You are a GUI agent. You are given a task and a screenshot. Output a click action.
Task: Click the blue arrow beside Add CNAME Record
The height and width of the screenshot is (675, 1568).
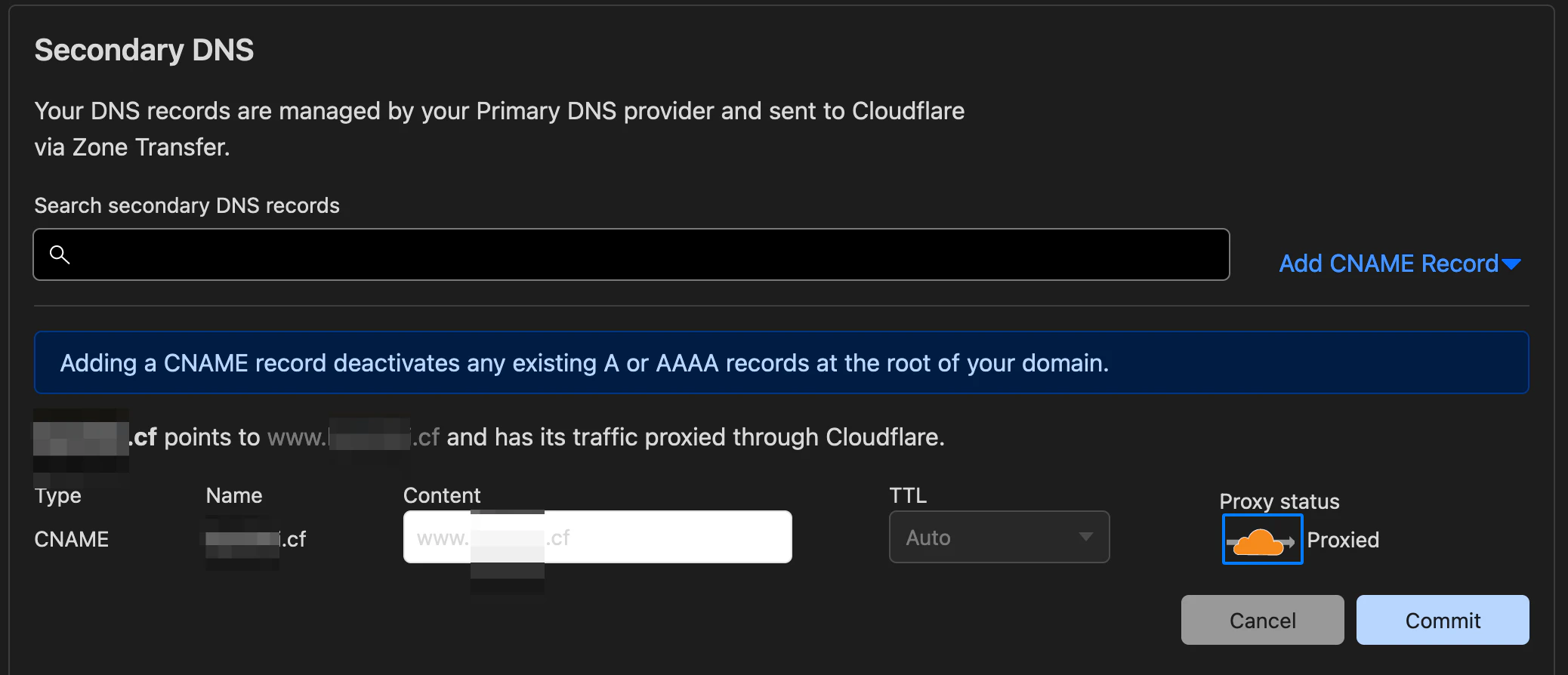tap(1511, 264)
